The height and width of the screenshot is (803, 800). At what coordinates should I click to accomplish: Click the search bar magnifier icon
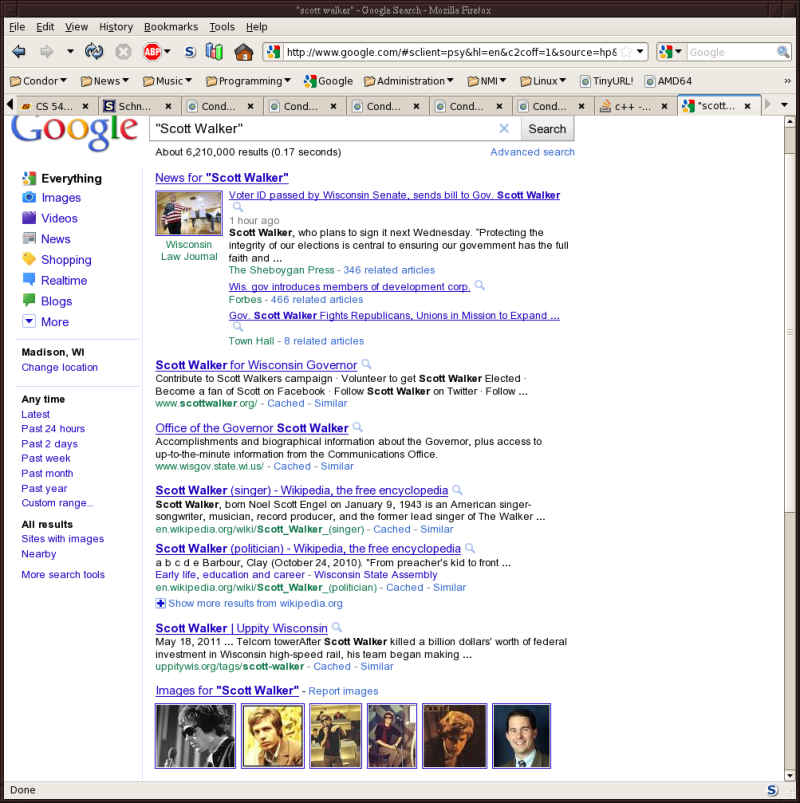783,52
